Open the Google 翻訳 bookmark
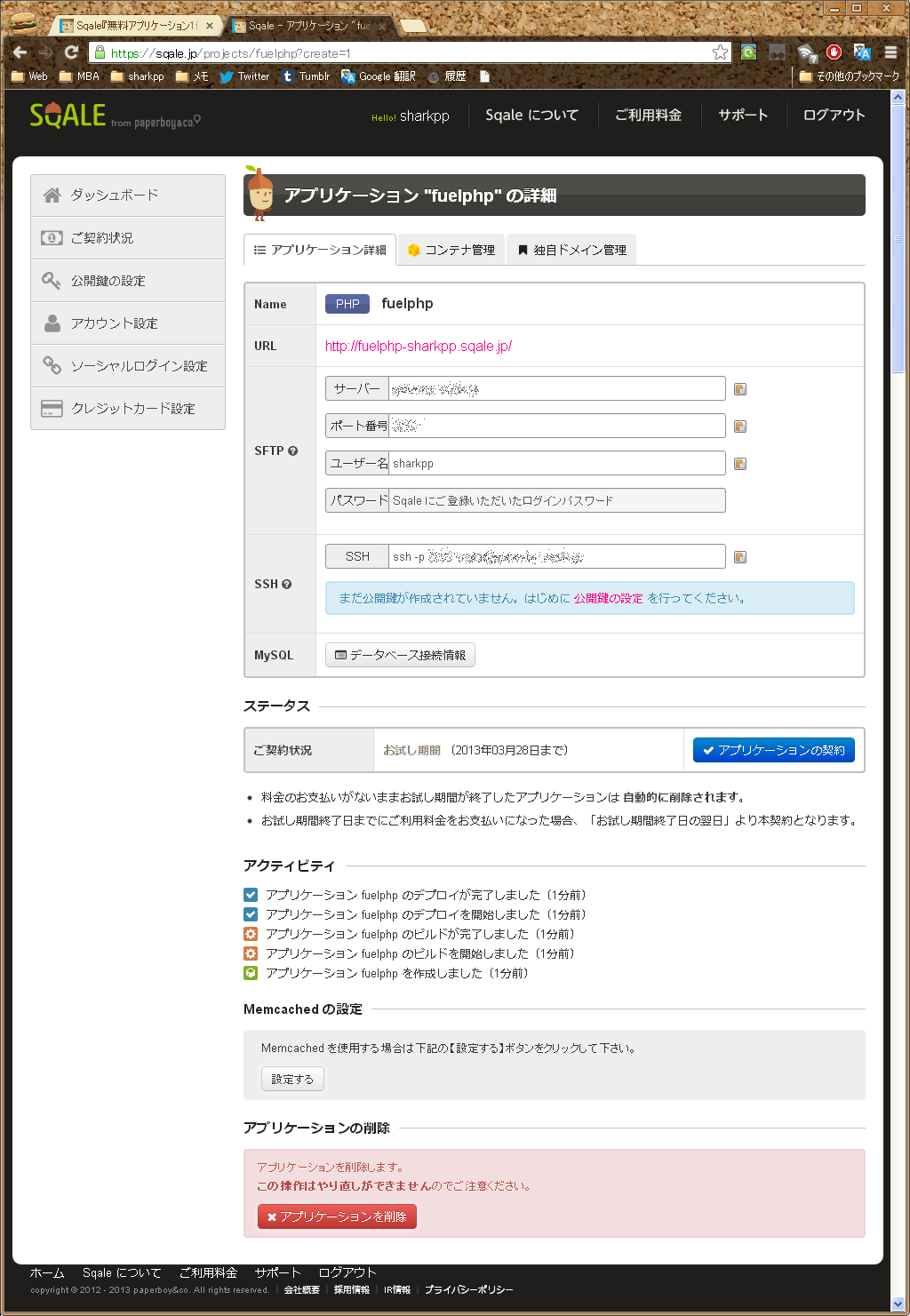This screenshot has height=1316, width=910. tap(379, 76)
